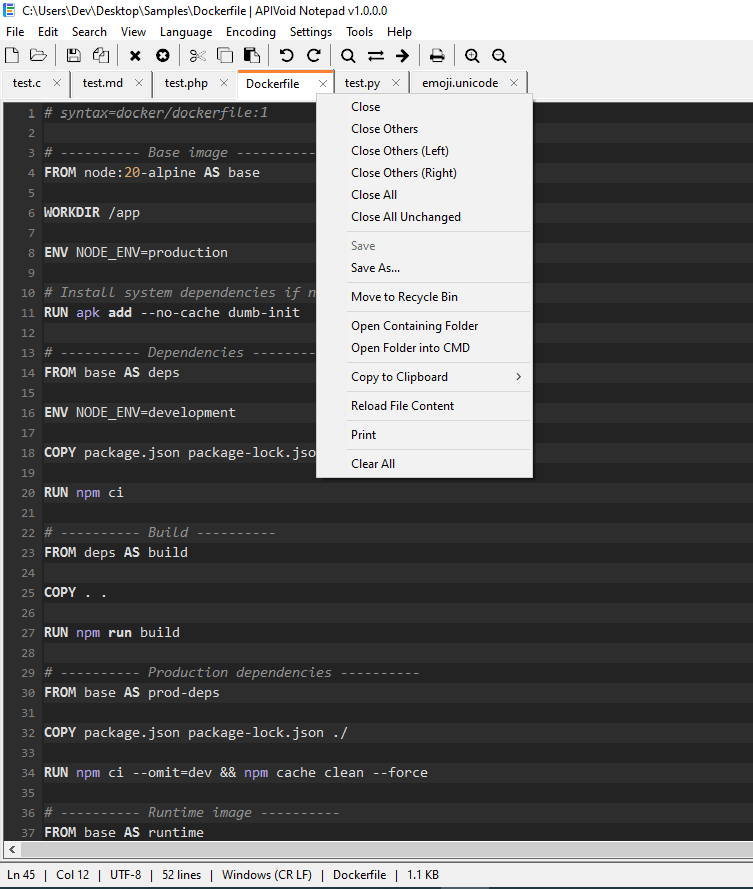This screenshot has height=889, width=753.
Task: Choose Clear All in the context menu
Action: [424, 464]
